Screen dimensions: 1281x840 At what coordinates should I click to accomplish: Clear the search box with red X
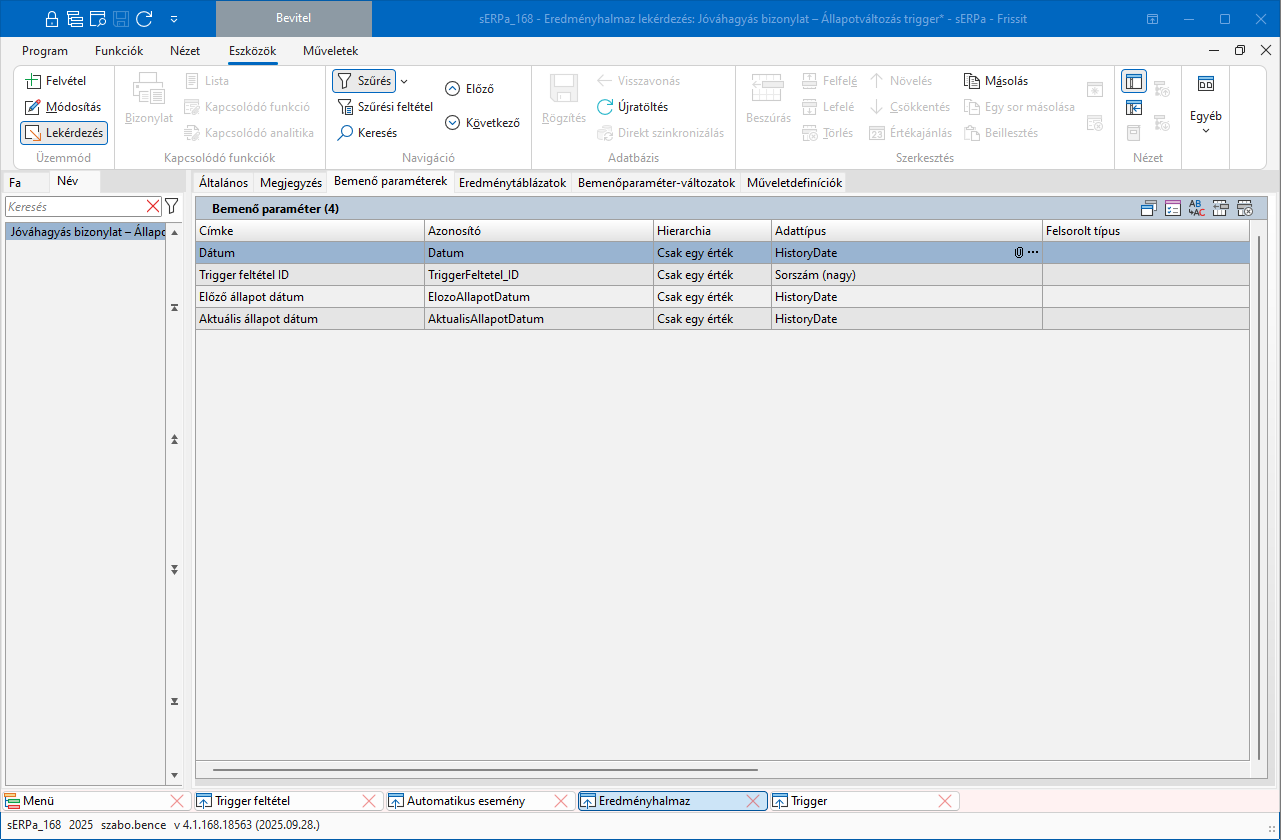(153, 206)
